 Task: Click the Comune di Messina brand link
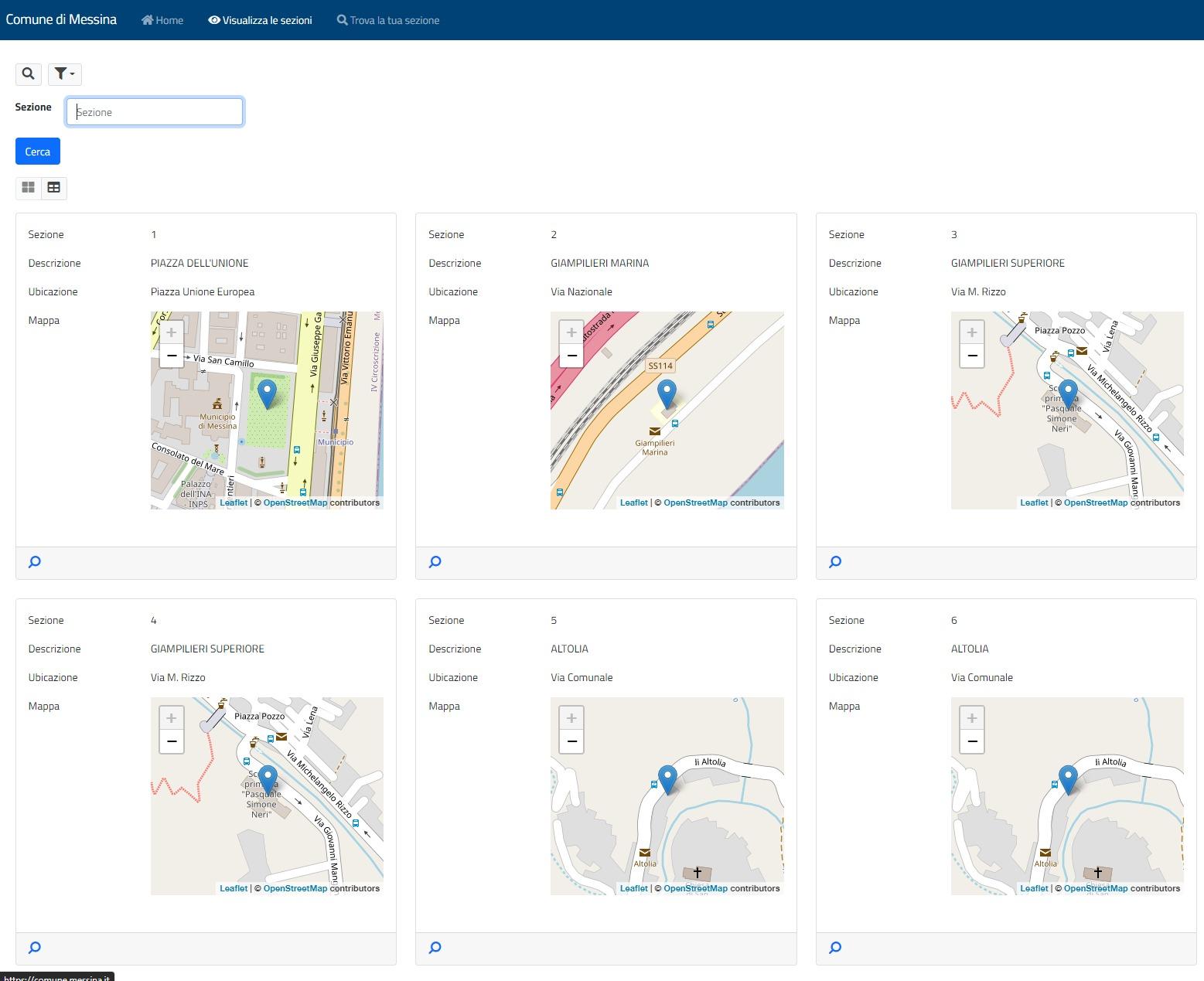coord(61,19)
